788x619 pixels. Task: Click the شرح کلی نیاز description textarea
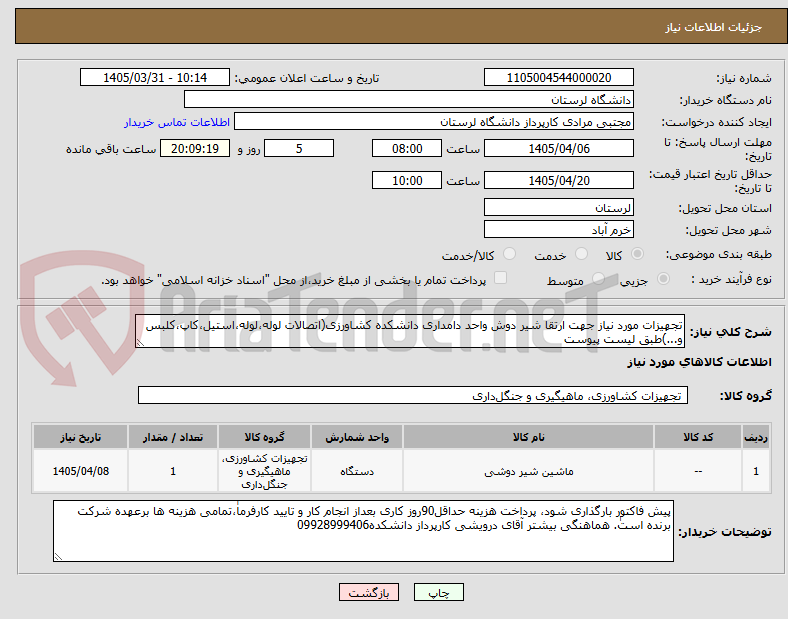(x=410, y=332)
